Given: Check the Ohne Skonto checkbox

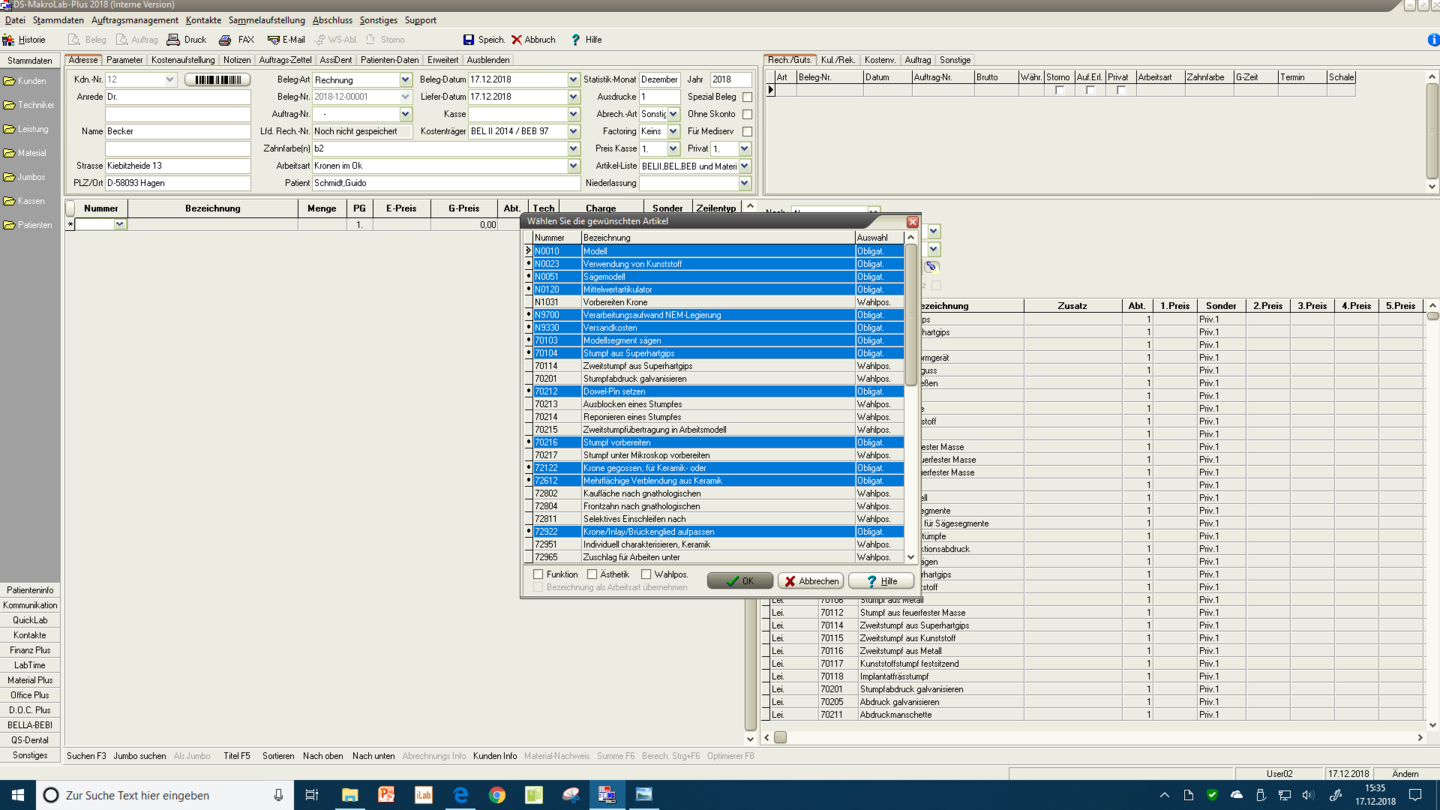Looking at the screenshot, I should coord(747,114).
